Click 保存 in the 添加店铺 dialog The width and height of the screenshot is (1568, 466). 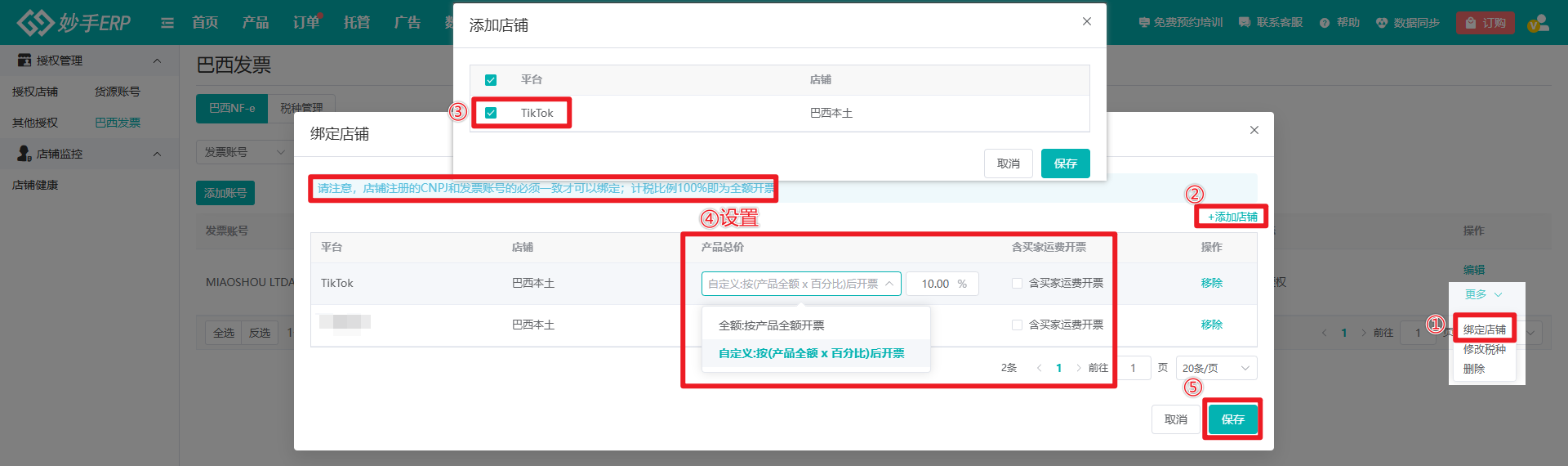click(1065, 164)
